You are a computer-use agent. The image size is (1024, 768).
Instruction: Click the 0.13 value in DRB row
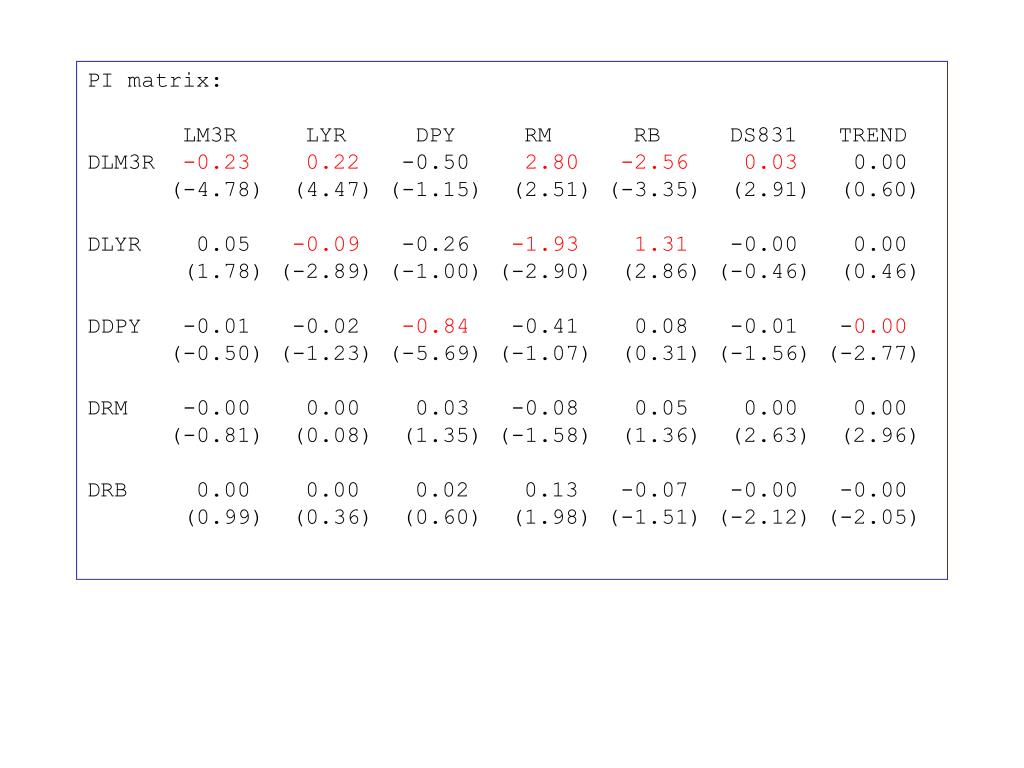point(551,490)
